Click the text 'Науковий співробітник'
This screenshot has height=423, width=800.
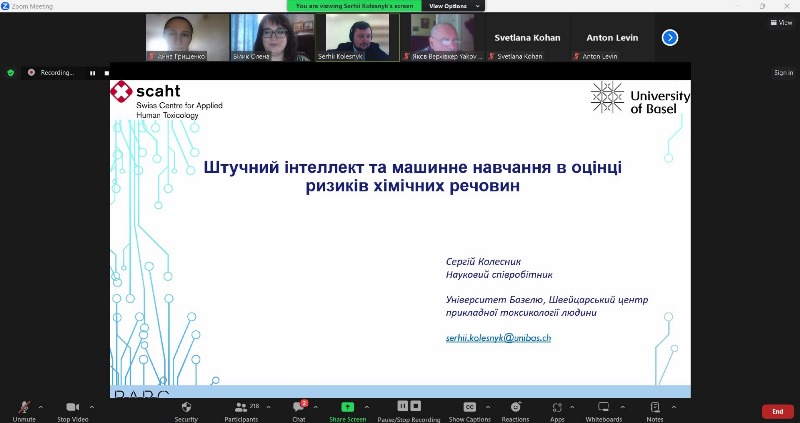pos(499,275)
